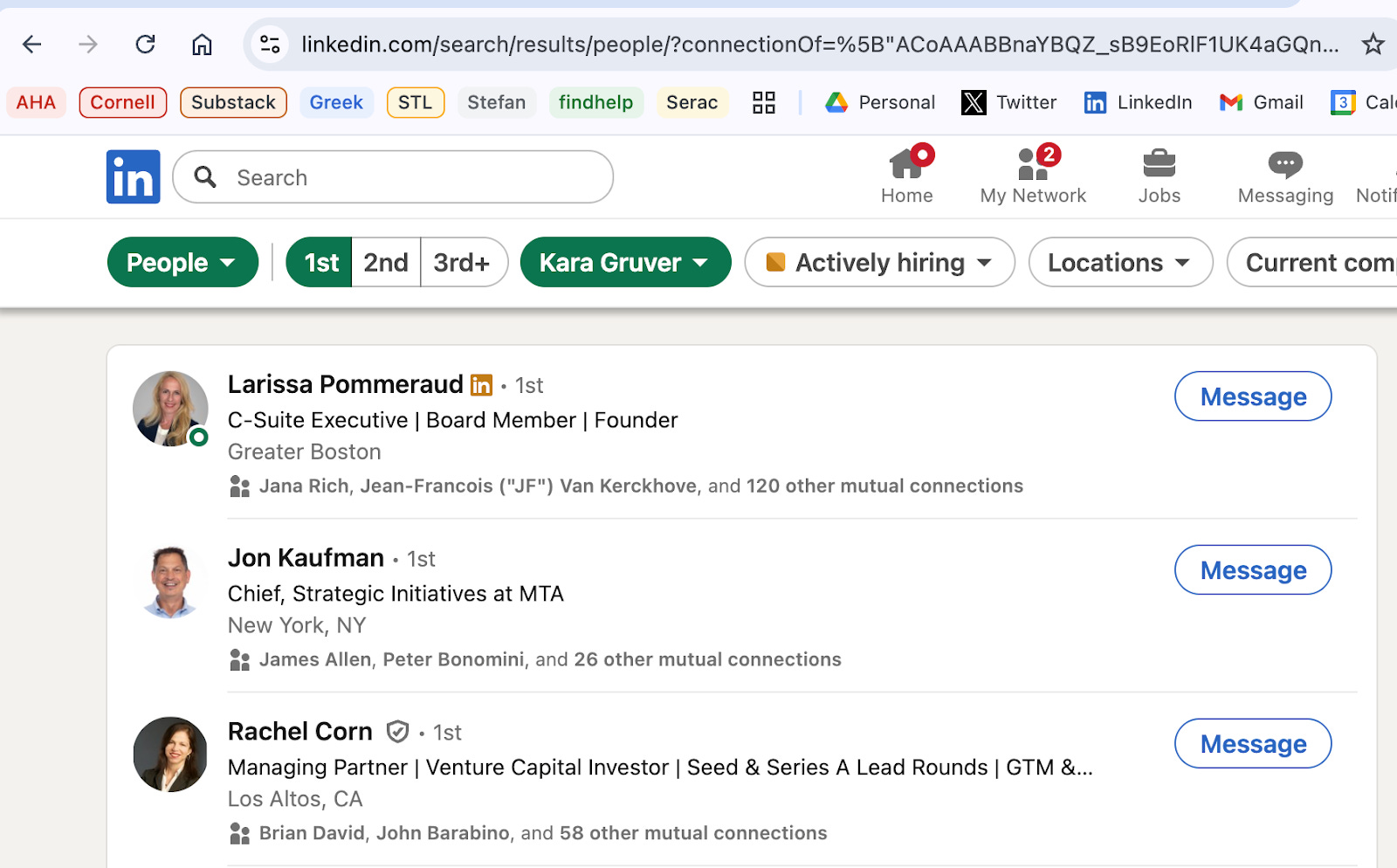The image size is (1397, 868).
Task: Click the "Los Altos, CA" location text
Action: click(295, 799)
